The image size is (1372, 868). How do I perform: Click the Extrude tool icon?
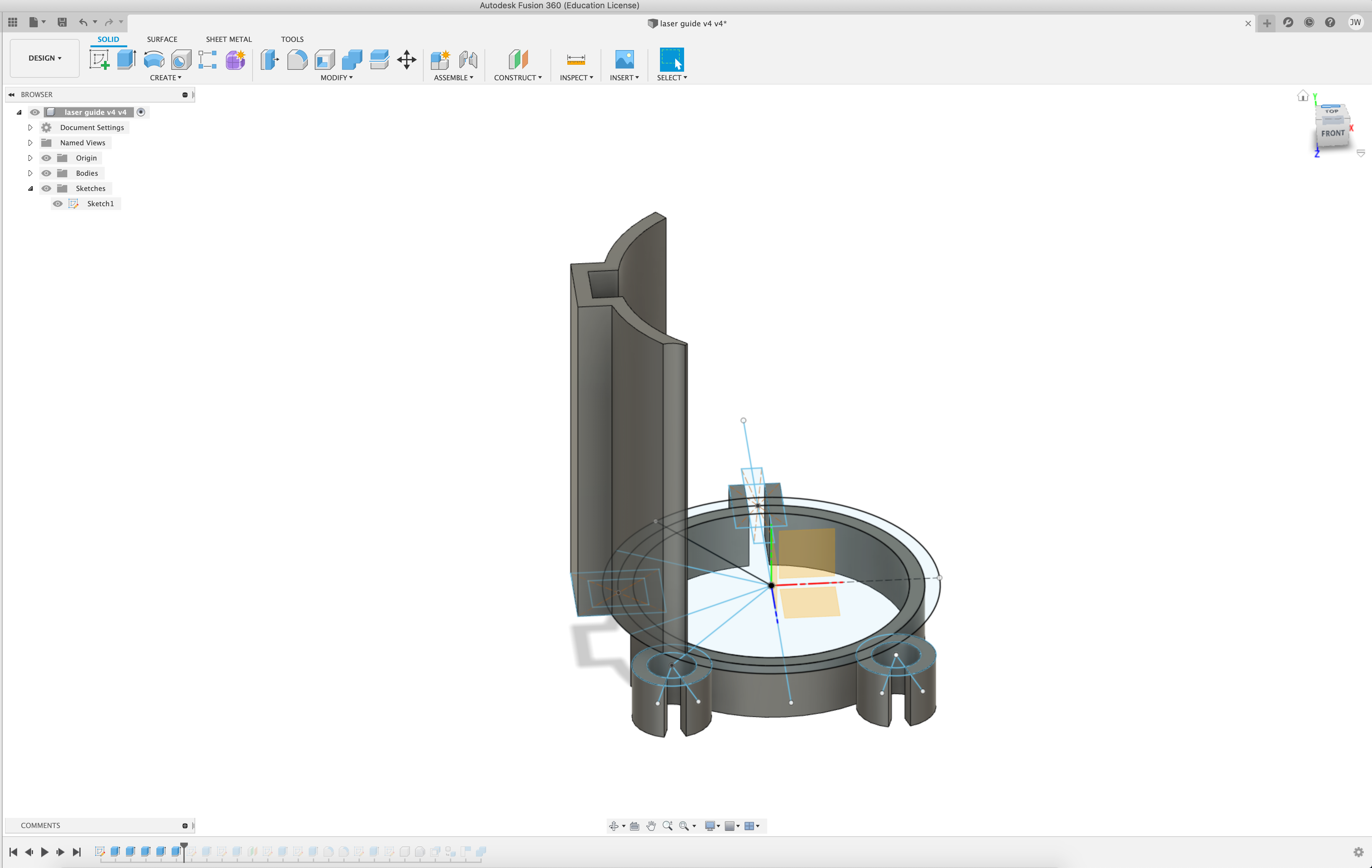pos(126,59)
